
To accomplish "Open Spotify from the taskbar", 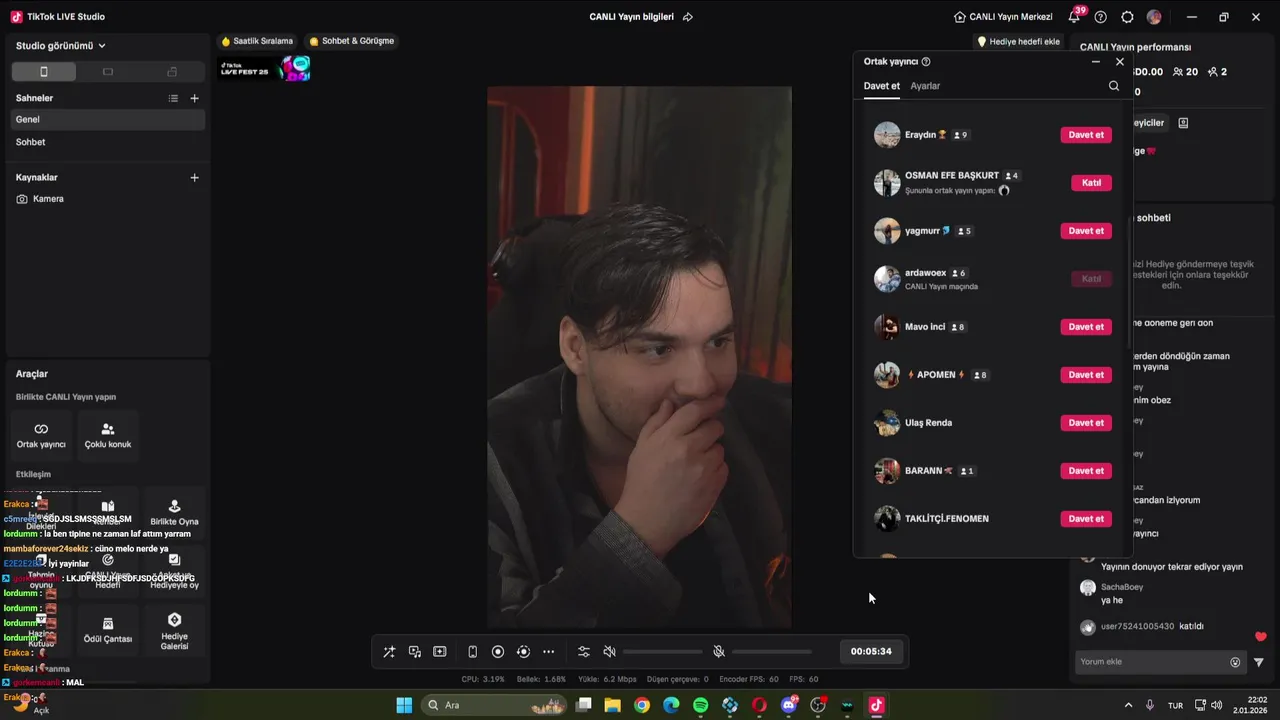I will pyautogui.click(x=701, y=705).
